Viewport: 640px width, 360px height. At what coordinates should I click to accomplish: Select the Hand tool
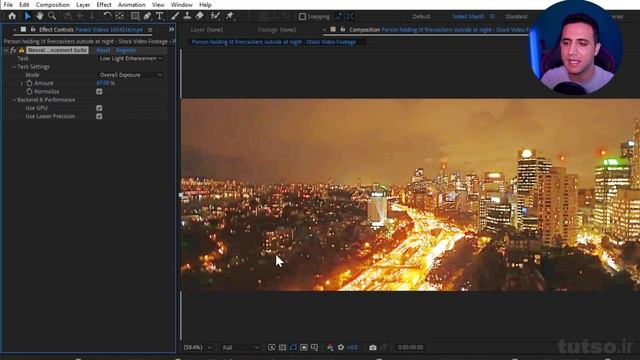(40, 16)
